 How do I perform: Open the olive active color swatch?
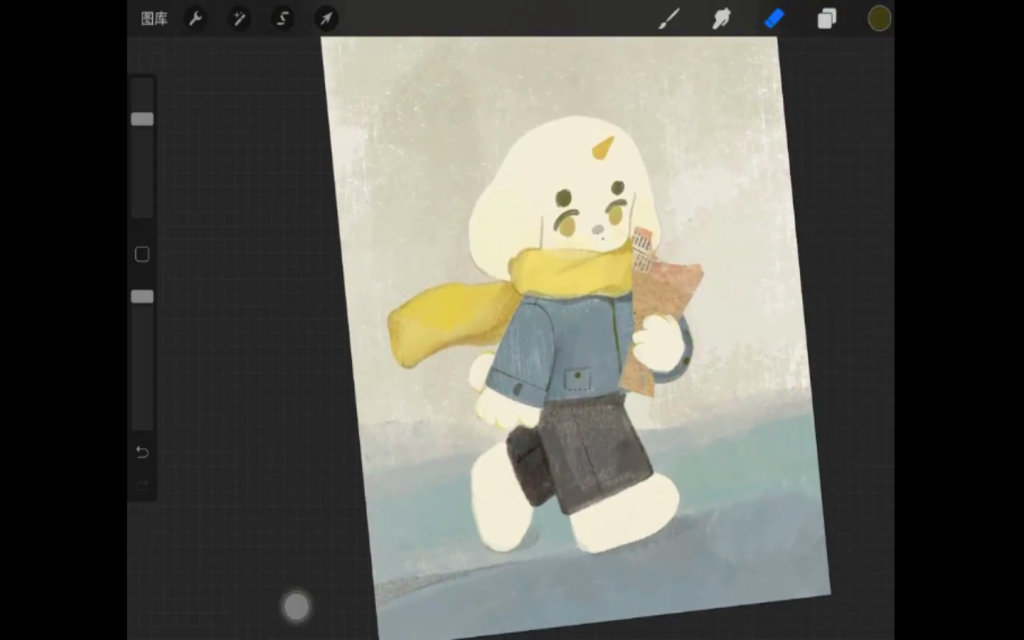(x=879, y=19)
